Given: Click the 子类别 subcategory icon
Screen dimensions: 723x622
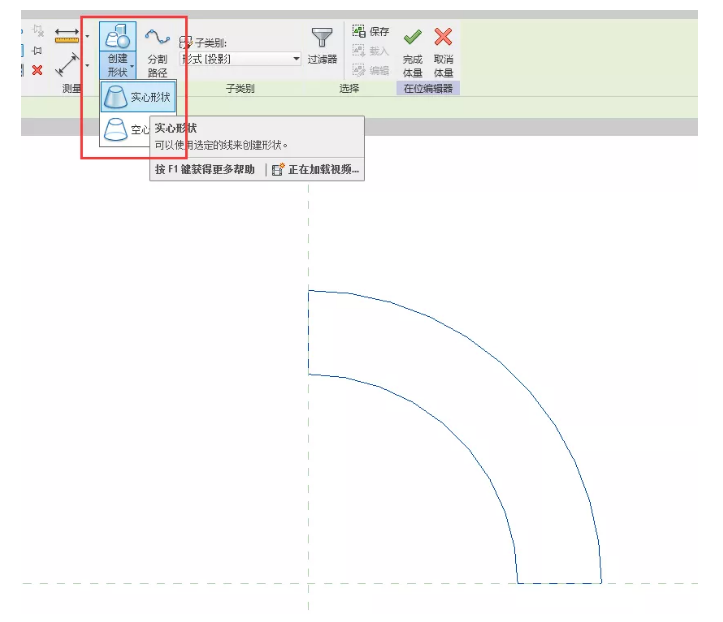Looking at the screenshot, I should 185,43.
